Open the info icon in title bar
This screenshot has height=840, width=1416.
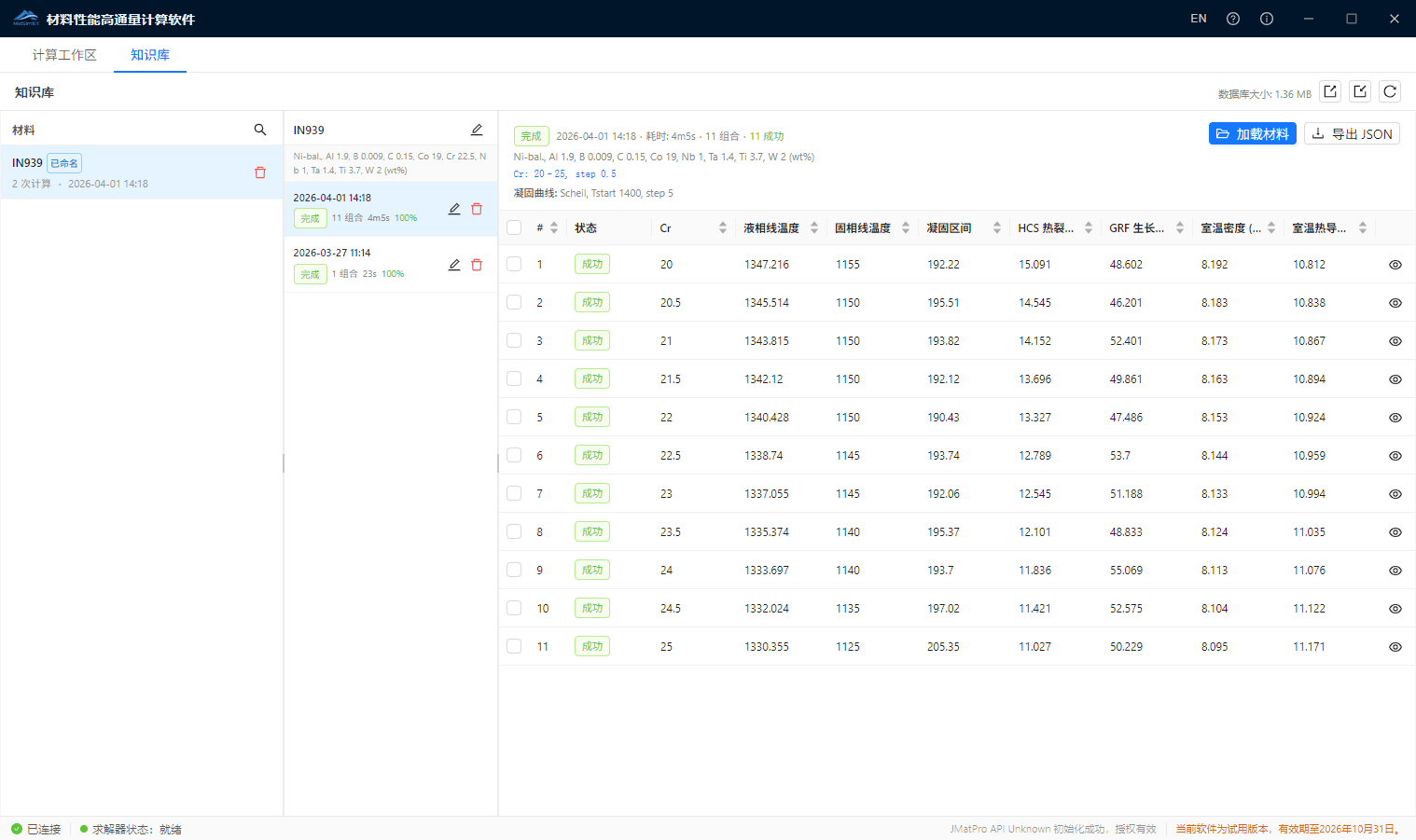pos(1267,19)
